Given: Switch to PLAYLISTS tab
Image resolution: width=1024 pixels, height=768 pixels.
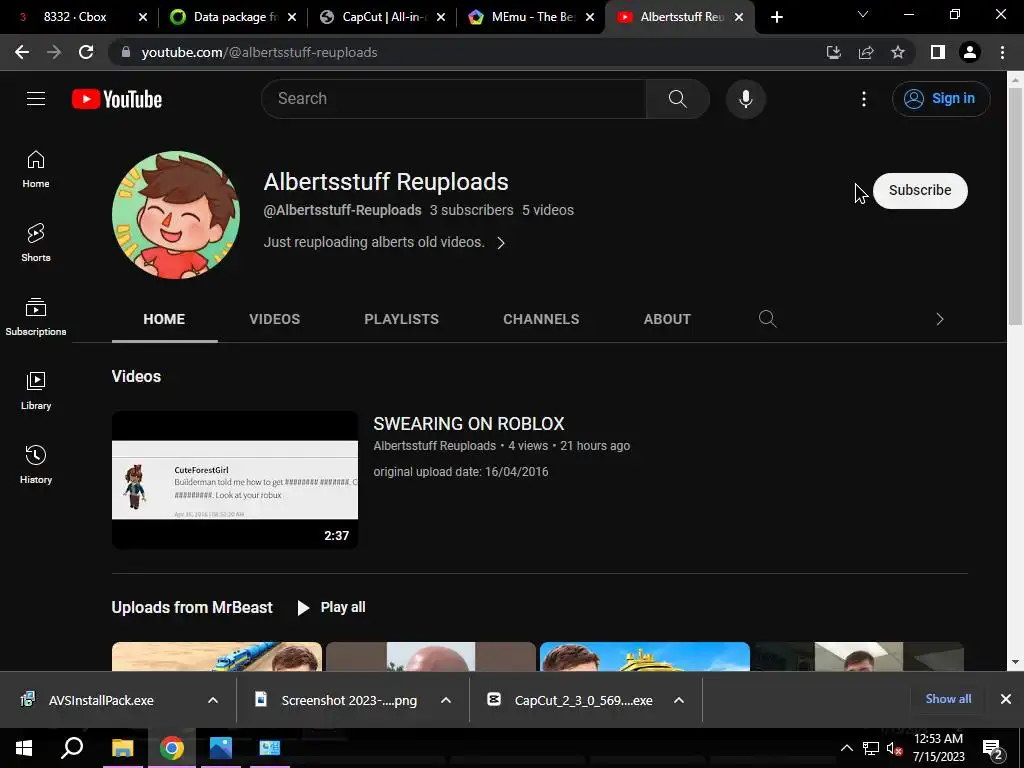Looking at the screenshot, I should pos(402,319).
